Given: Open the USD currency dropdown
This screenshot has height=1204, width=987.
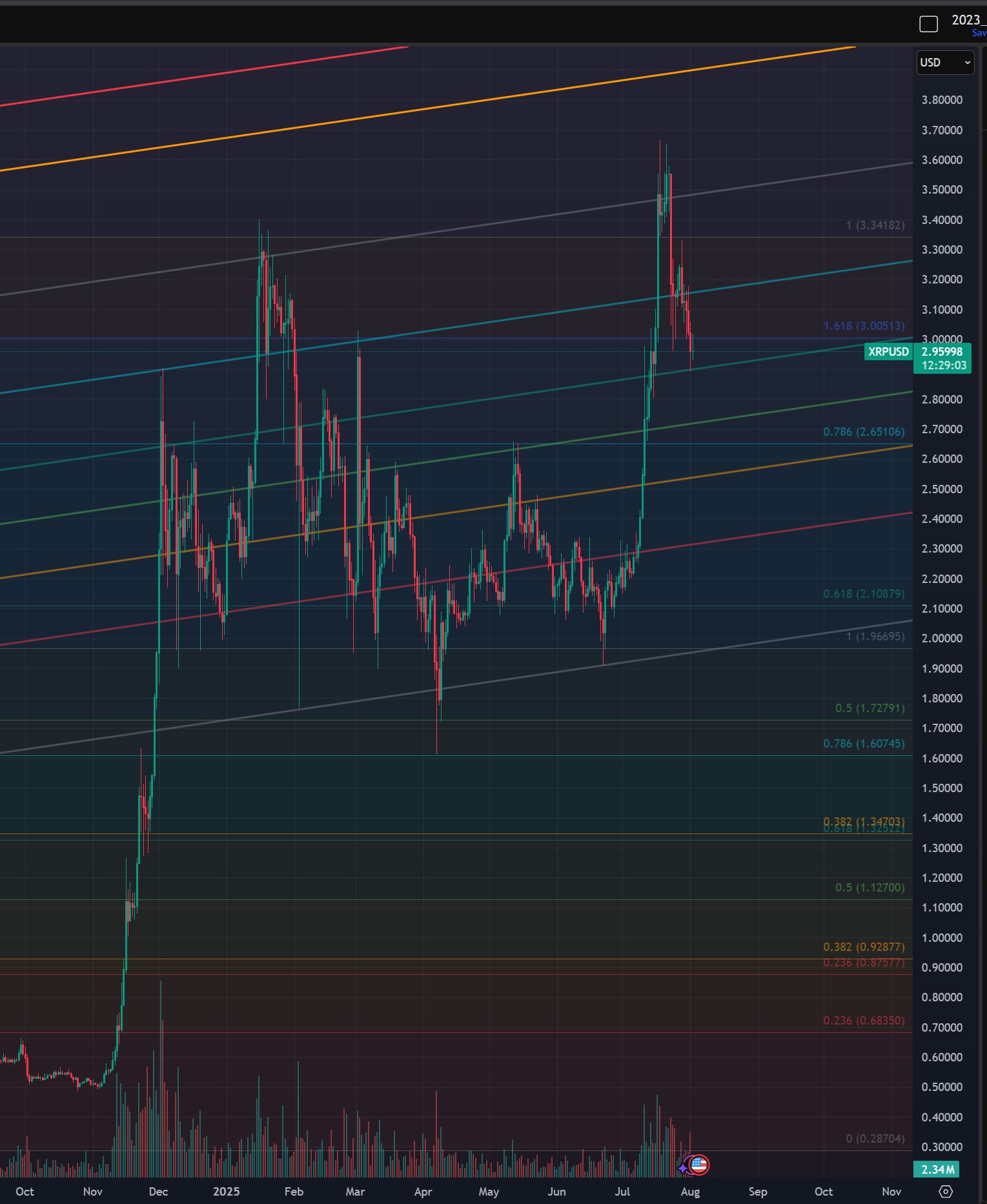Looking at the screenshot, I should 945,63.
